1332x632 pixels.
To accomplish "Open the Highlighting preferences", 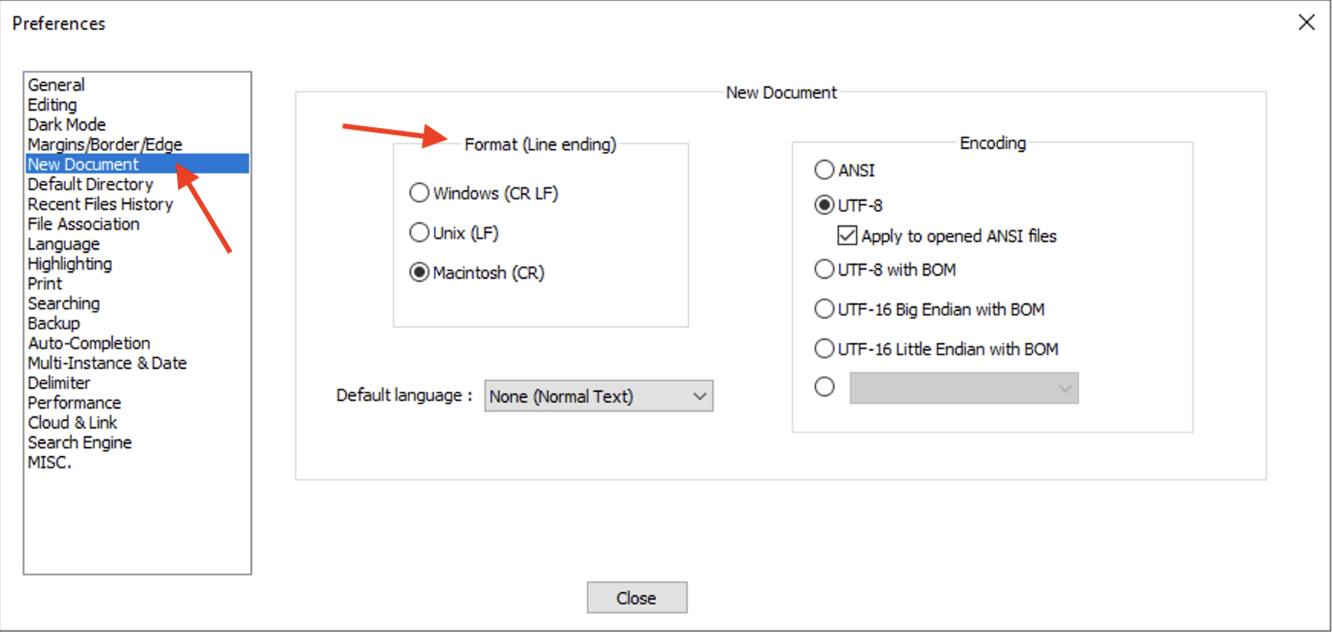I will [70, 263].
